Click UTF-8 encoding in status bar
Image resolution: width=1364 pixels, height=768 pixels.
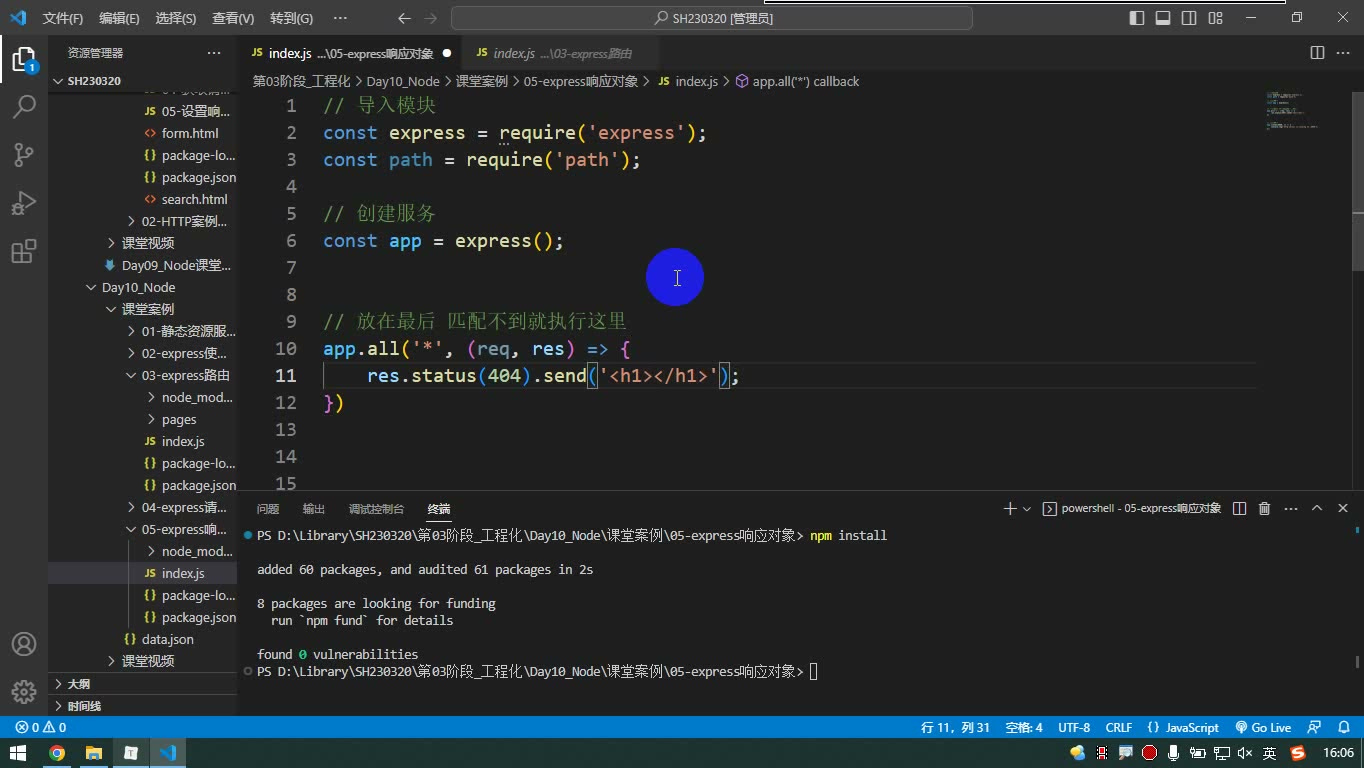pos(1074,728)
